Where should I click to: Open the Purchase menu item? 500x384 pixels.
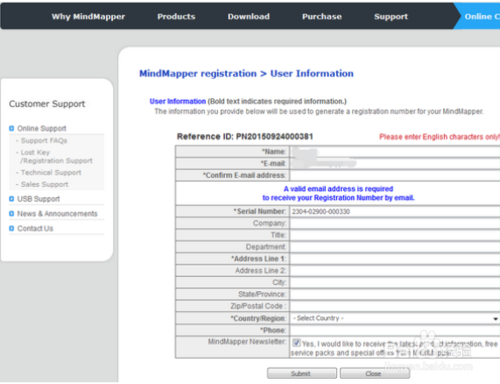coord(322,17)
